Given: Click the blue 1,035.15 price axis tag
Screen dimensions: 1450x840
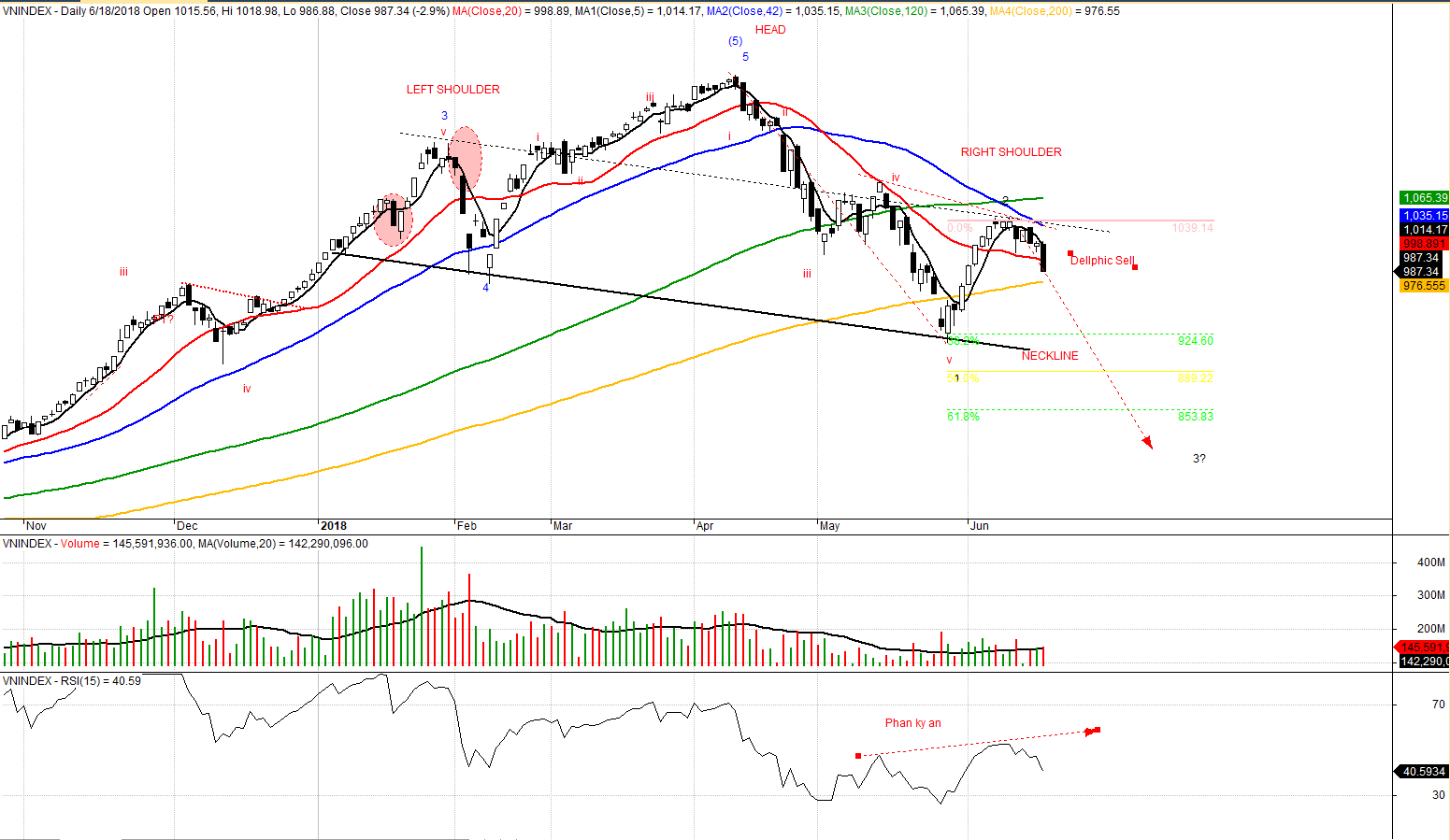Looking at the screenshot, I should coord(1424,216).
